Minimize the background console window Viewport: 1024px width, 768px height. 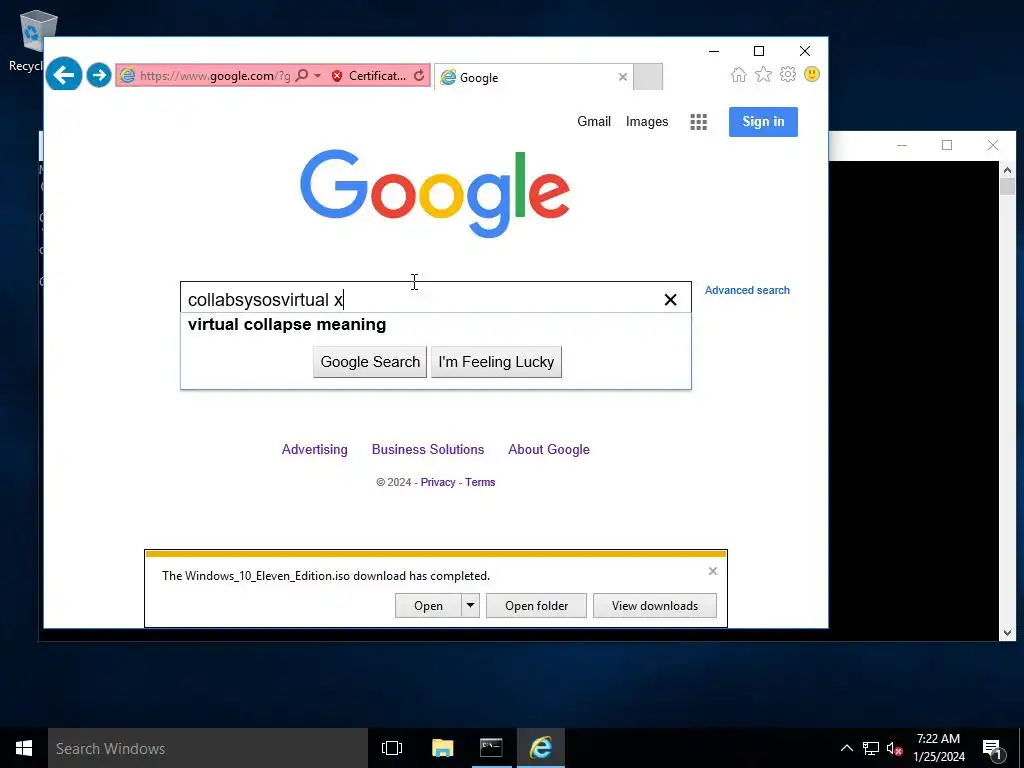[x=902, y=145]
